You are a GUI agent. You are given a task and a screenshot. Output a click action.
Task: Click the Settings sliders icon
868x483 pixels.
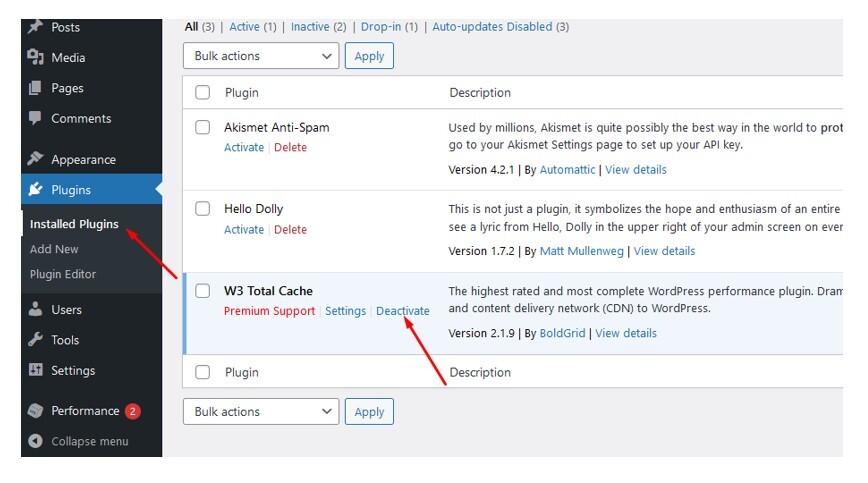coord(35,370)
